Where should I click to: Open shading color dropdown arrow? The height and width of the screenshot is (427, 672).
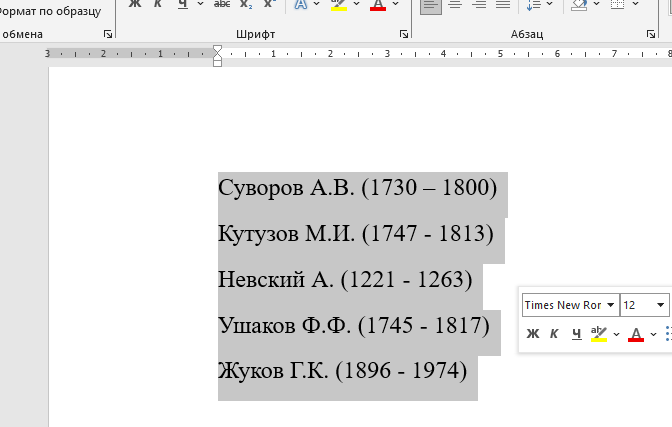point(597,3)
